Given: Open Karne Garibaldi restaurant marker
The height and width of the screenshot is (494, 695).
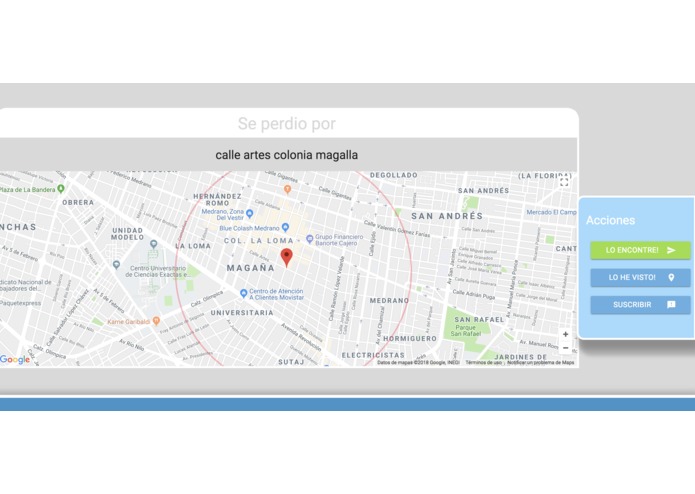Looking at the screenshot, I should point(156,321).
